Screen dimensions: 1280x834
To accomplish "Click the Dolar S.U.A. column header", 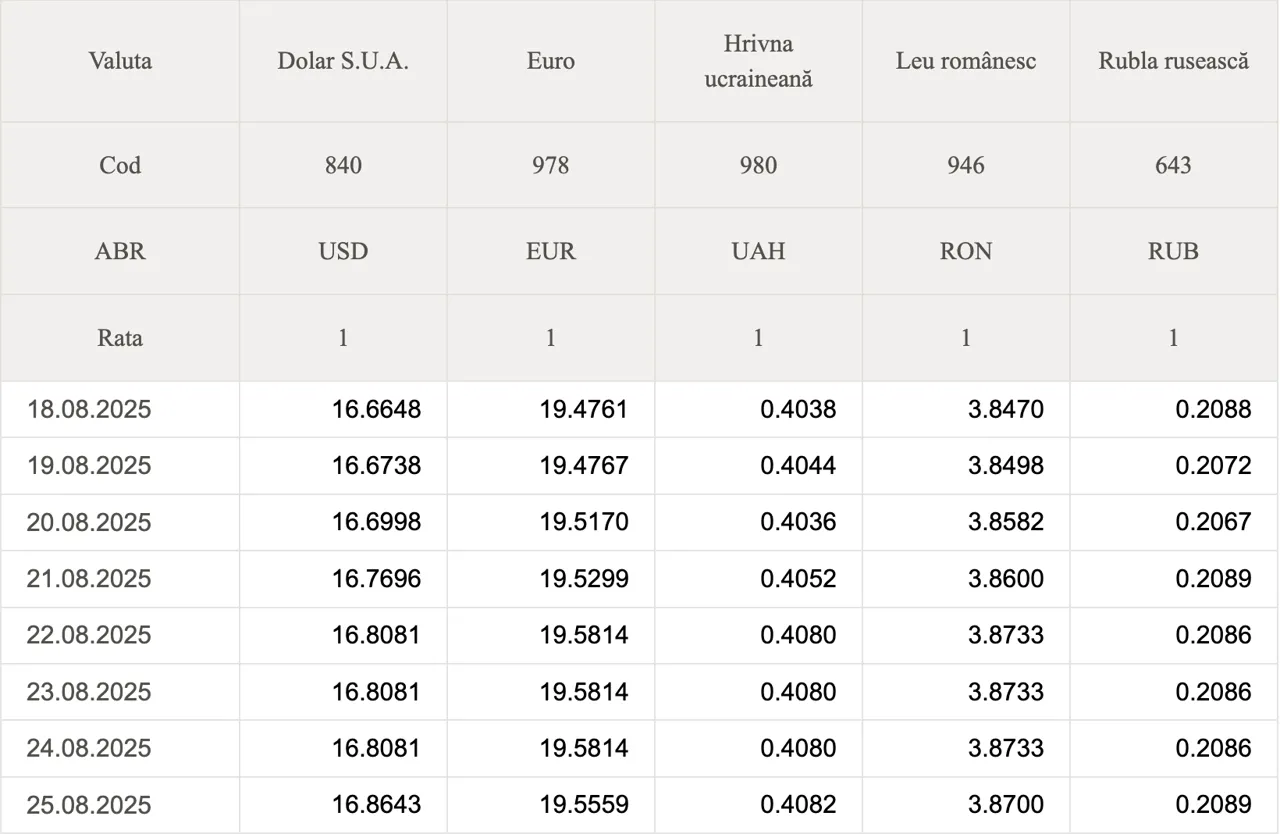I will pos(343,61).
